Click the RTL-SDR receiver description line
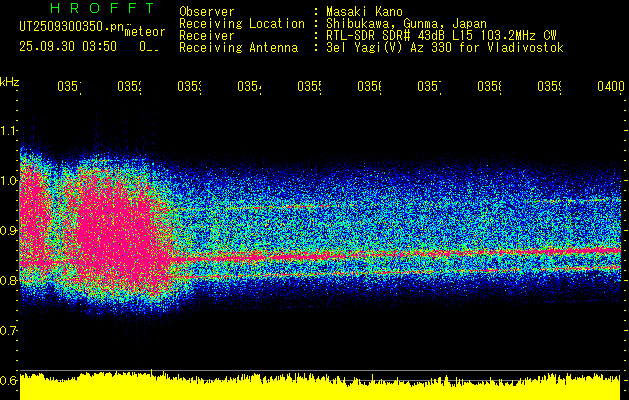This screenshot has height=400, width=629. click(x=441, y=36)
